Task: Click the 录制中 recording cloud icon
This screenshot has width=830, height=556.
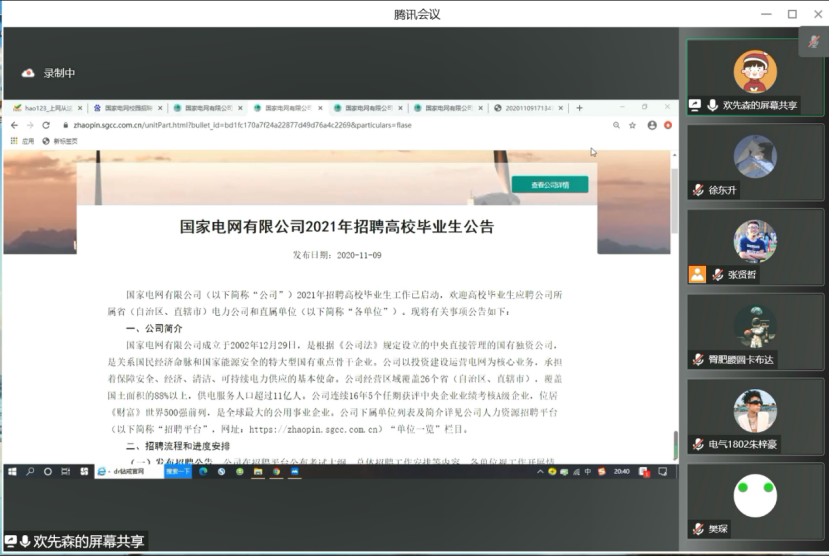Action: (x=28, y=73)
